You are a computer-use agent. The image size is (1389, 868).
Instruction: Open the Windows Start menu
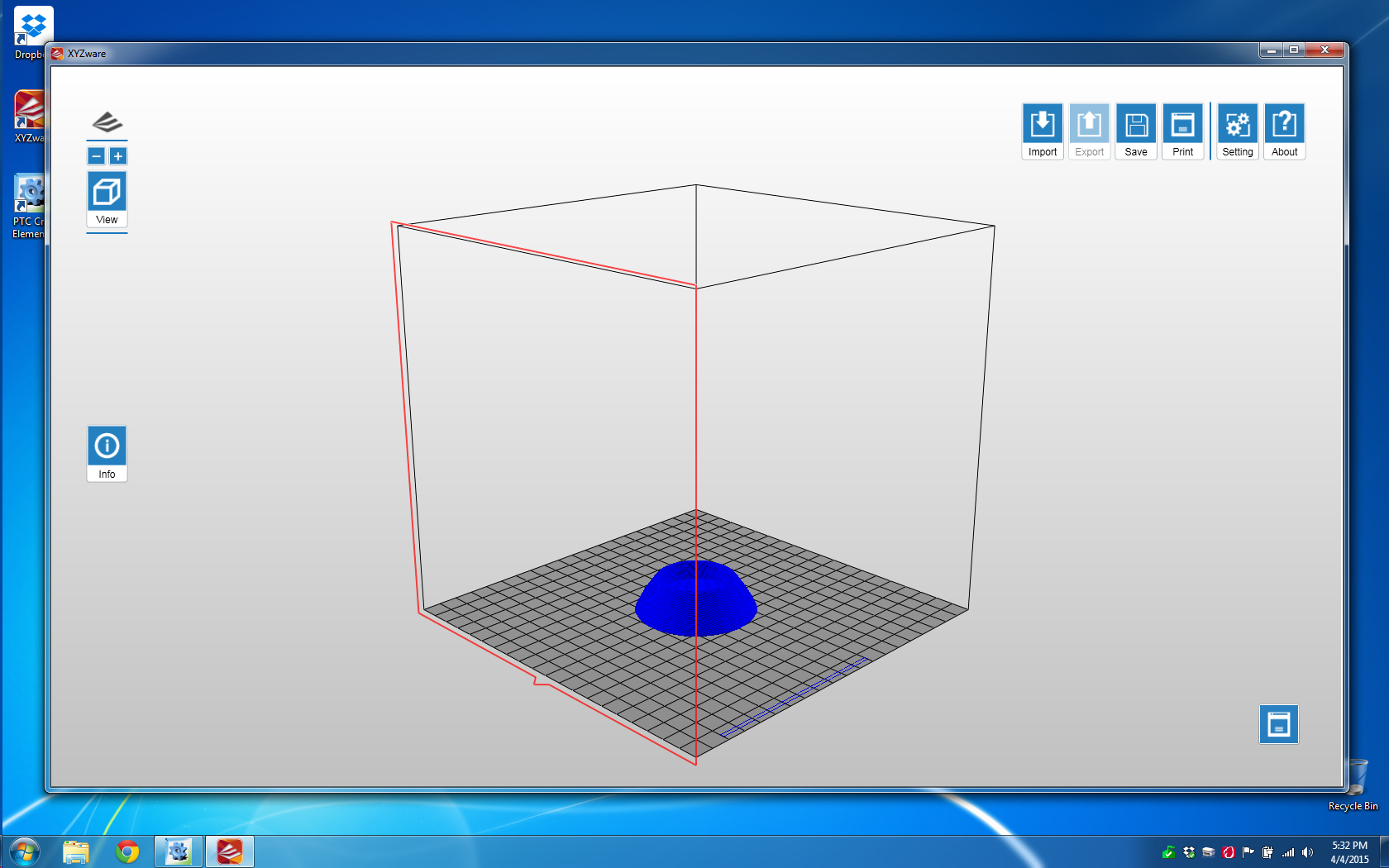pos(24,851)
